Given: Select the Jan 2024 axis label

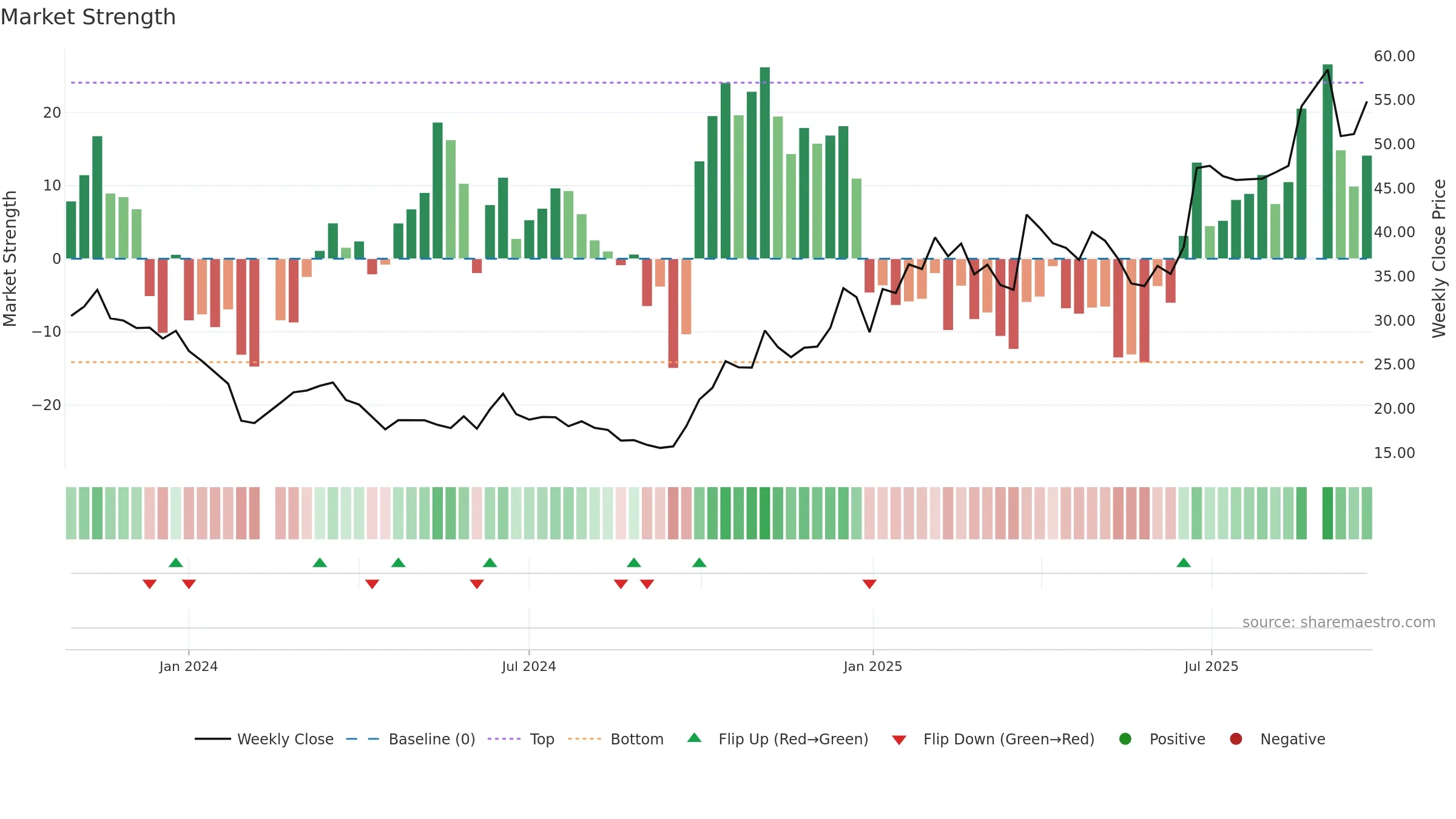Looking at the screenshot, I should pyautogui.click(x=189, y=666).
